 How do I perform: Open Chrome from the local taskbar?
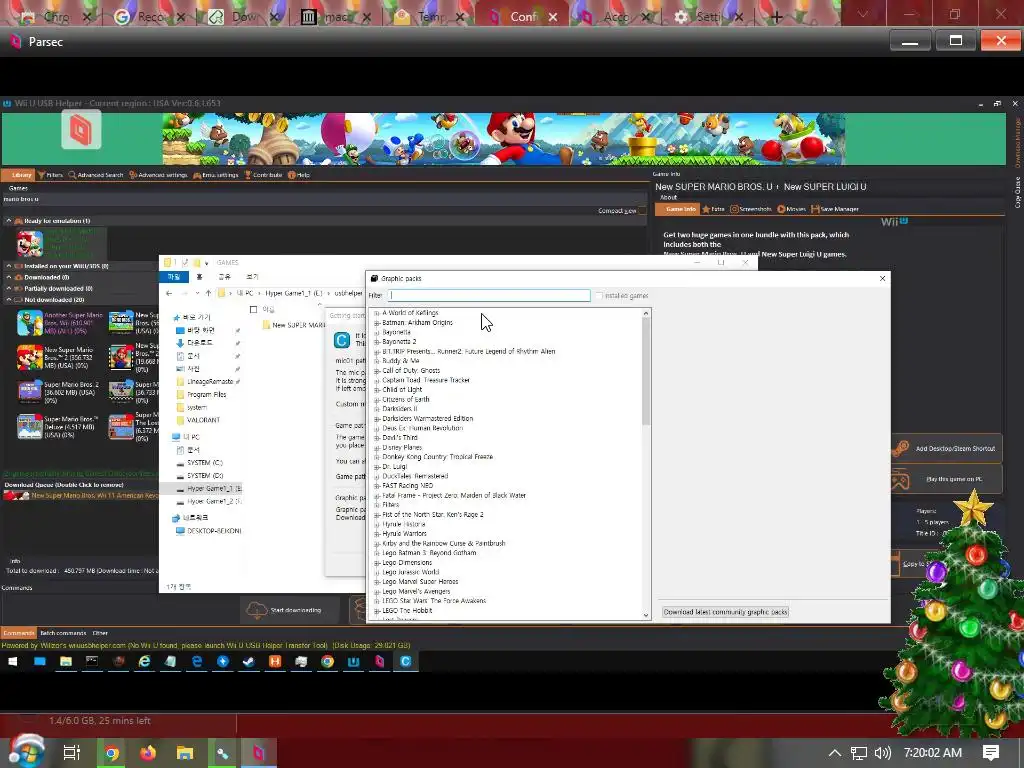coord(112,753)
